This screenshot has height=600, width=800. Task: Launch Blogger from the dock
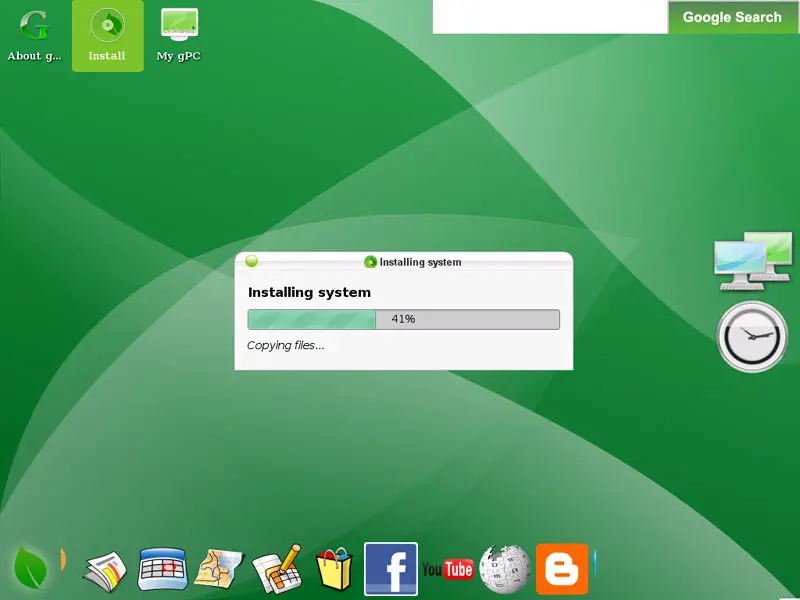pyautogui.click(x=562, y=569)
